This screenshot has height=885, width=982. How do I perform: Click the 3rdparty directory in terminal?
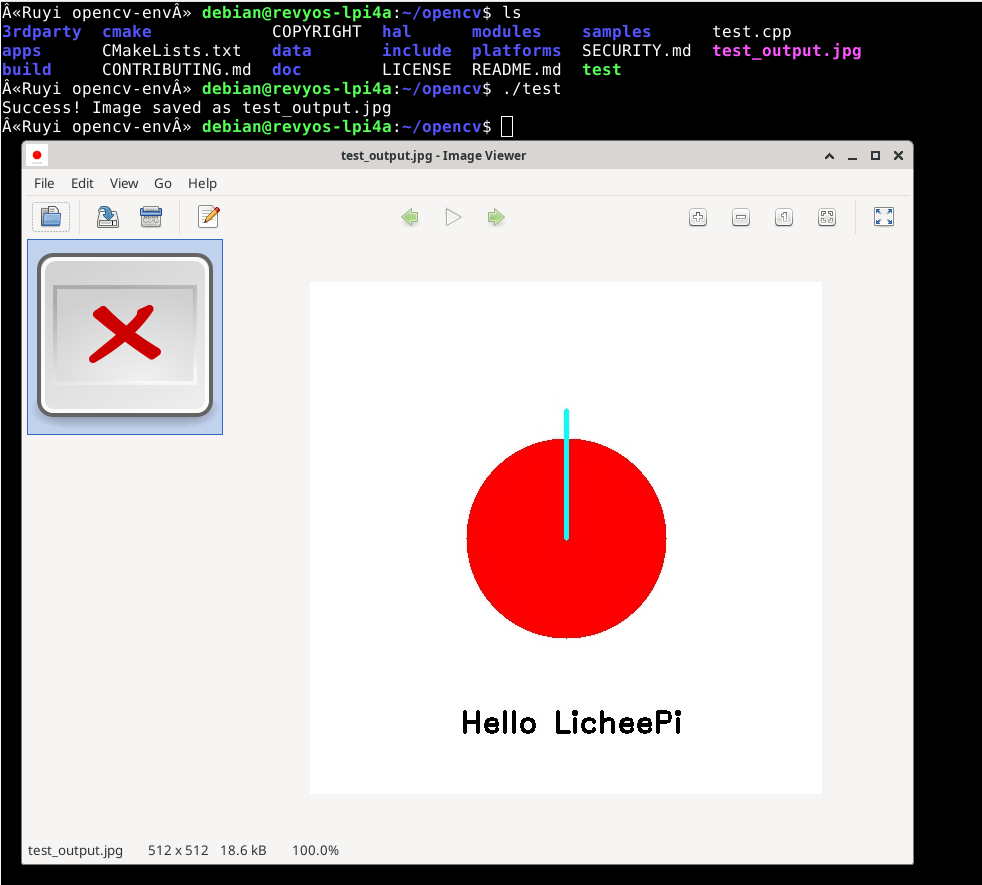coord(41,32)
